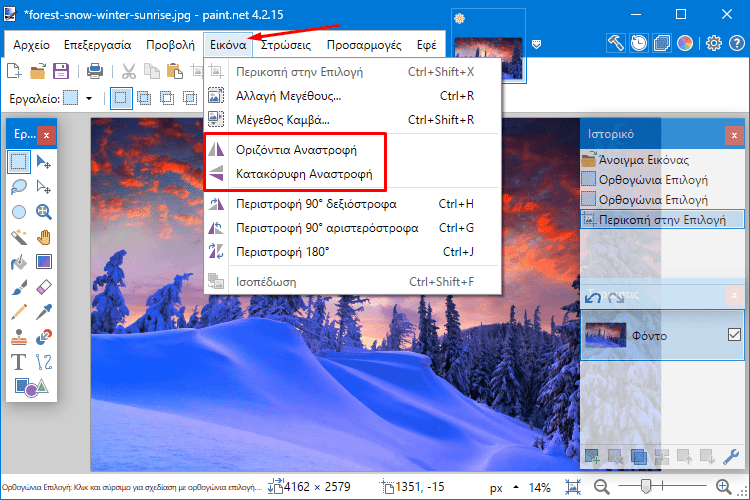Open the Αρχείο menu
This screenshot has height=500, width=750.
tap(32, 45)
